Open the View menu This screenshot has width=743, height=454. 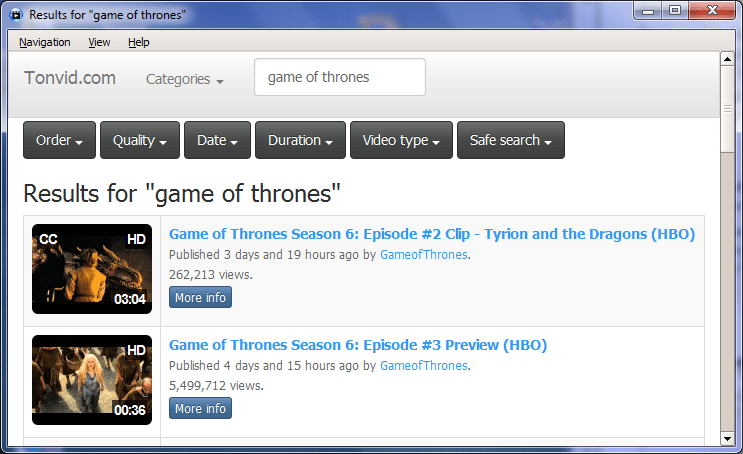tap(99, 42)
